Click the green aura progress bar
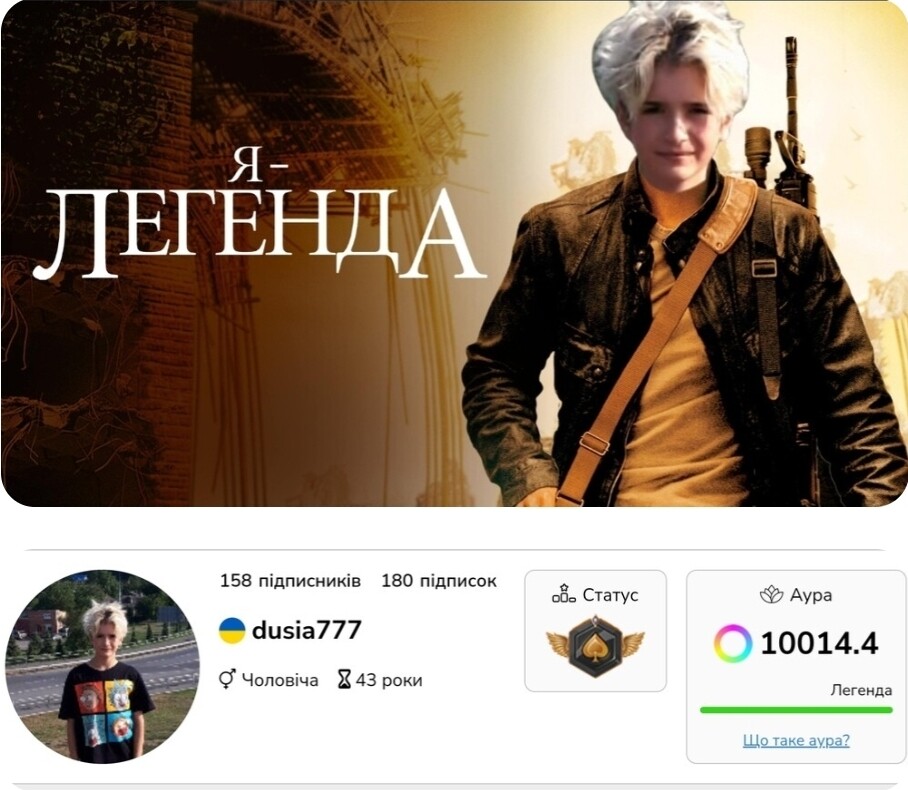The width and height of the screenshot is (908, 790). click(796, 710)
